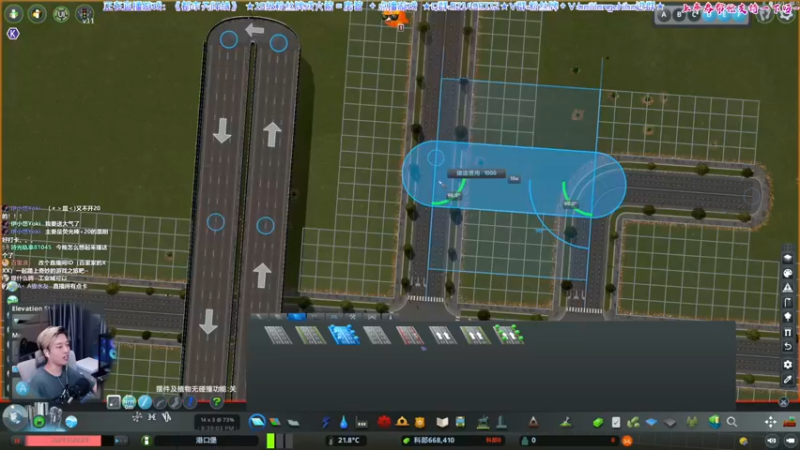Image resolution: width=800 pixels, height=450 pixels.
Task: Select the freeform road drawing mode
Action: pos(175,402)
